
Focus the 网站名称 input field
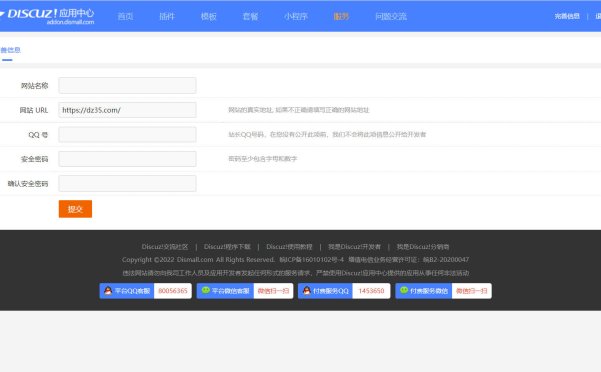click(127, 85)
